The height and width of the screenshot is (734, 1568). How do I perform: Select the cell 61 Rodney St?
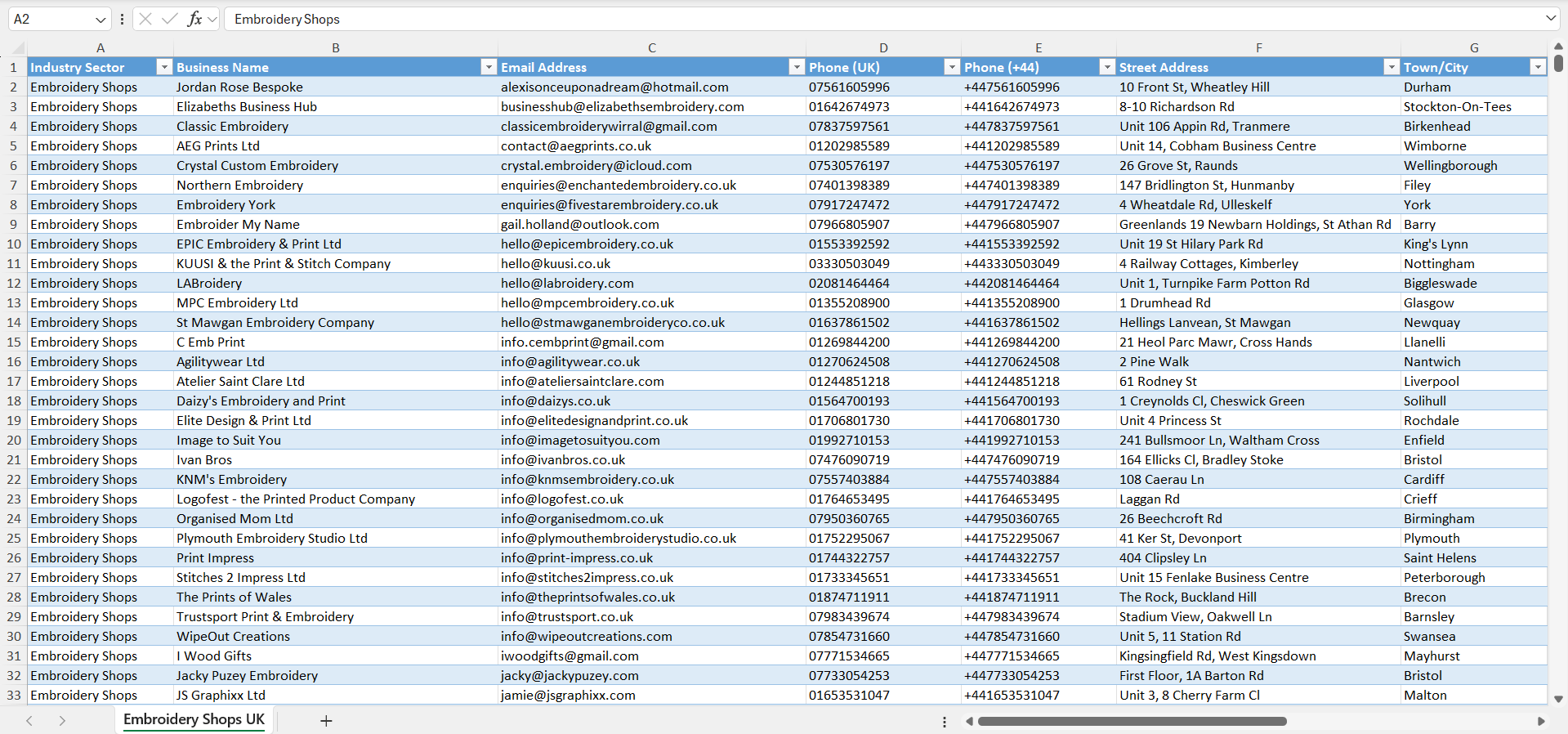point(1258,381)
